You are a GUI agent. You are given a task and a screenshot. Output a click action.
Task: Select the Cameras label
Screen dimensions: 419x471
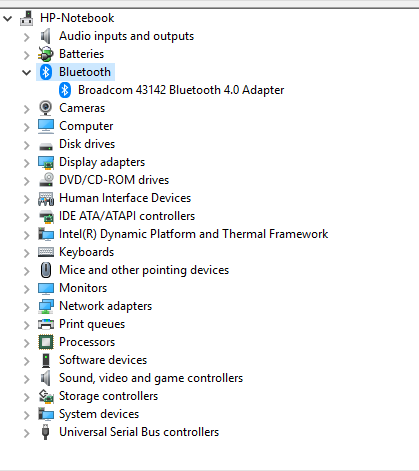click(82, 108)
